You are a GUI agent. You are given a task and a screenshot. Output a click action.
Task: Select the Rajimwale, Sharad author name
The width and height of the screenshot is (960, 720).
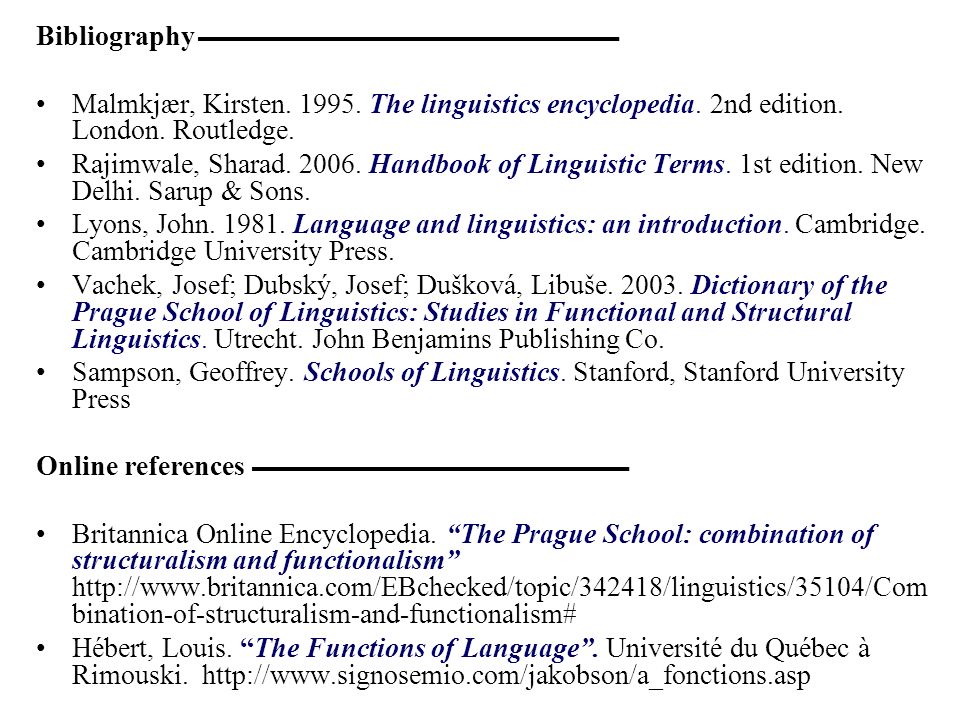click(x=181, y=165)
